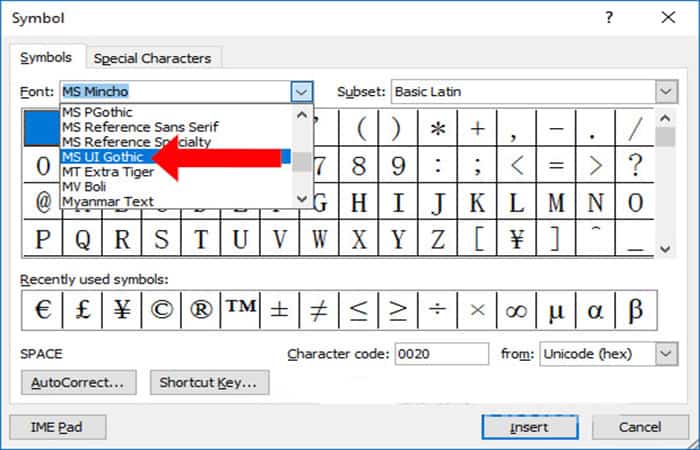
Task: Select the letter W in grid
Action: click(x=319, y=238)
